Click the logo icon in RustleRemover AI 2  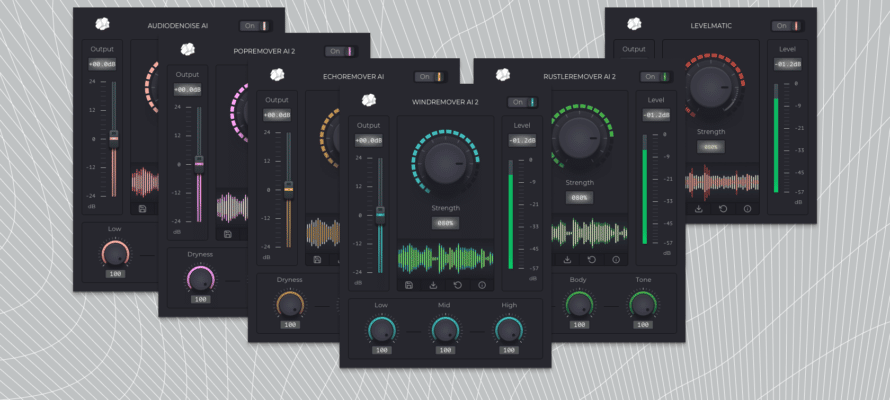tap(503, 75)
